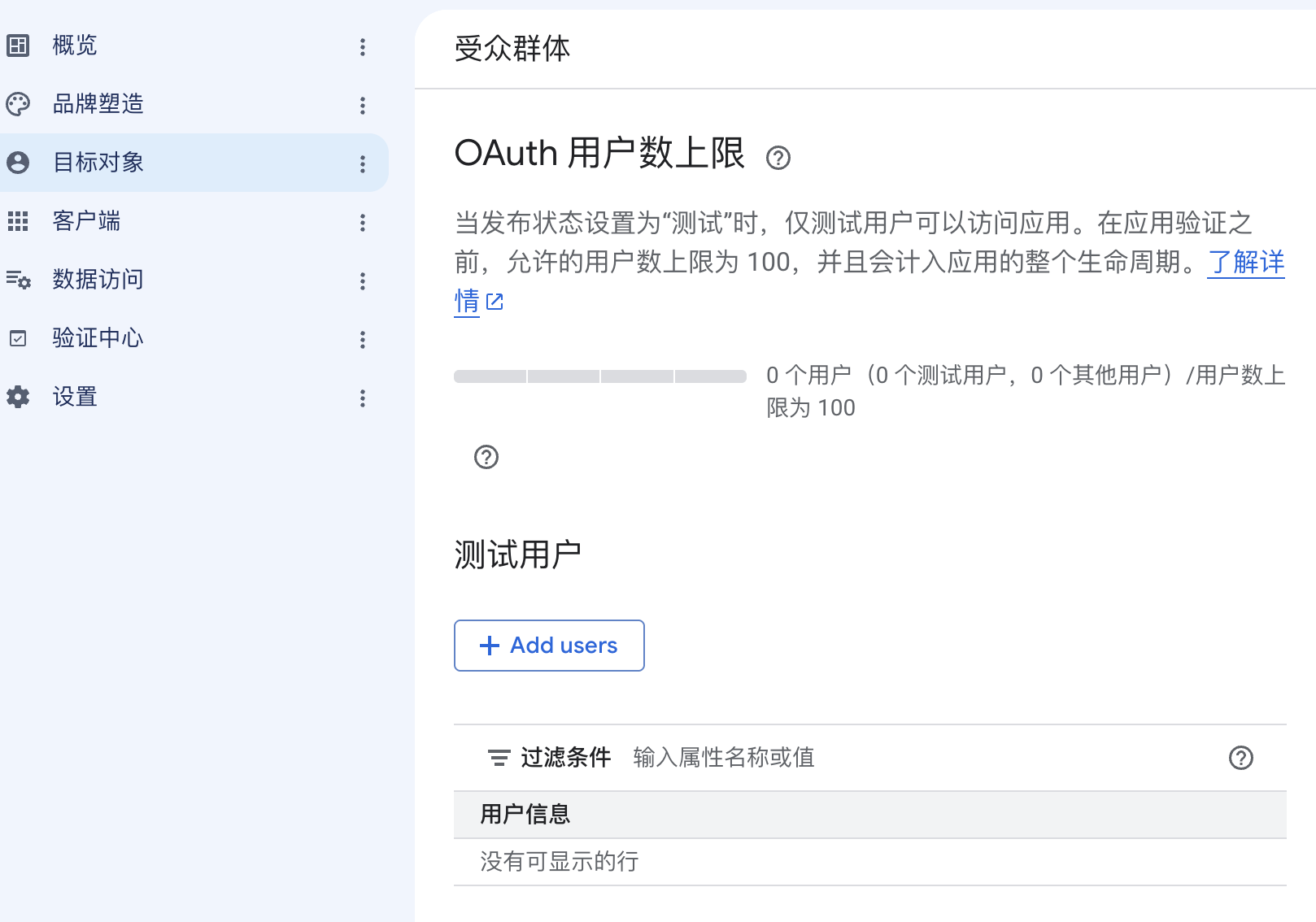This screenshot has width=1316, height=922.
Task: Open the 概览 navigation item
Action: (194, 46)
